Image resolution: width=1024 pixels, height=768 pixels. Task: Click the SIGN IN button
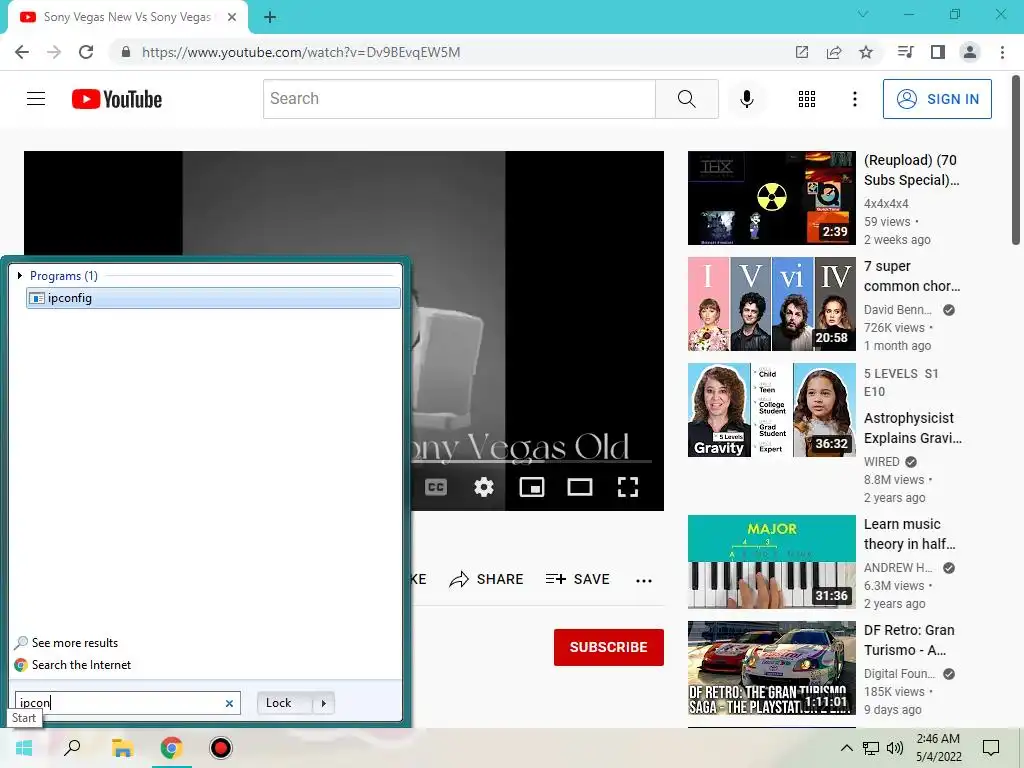click(936, 99)
